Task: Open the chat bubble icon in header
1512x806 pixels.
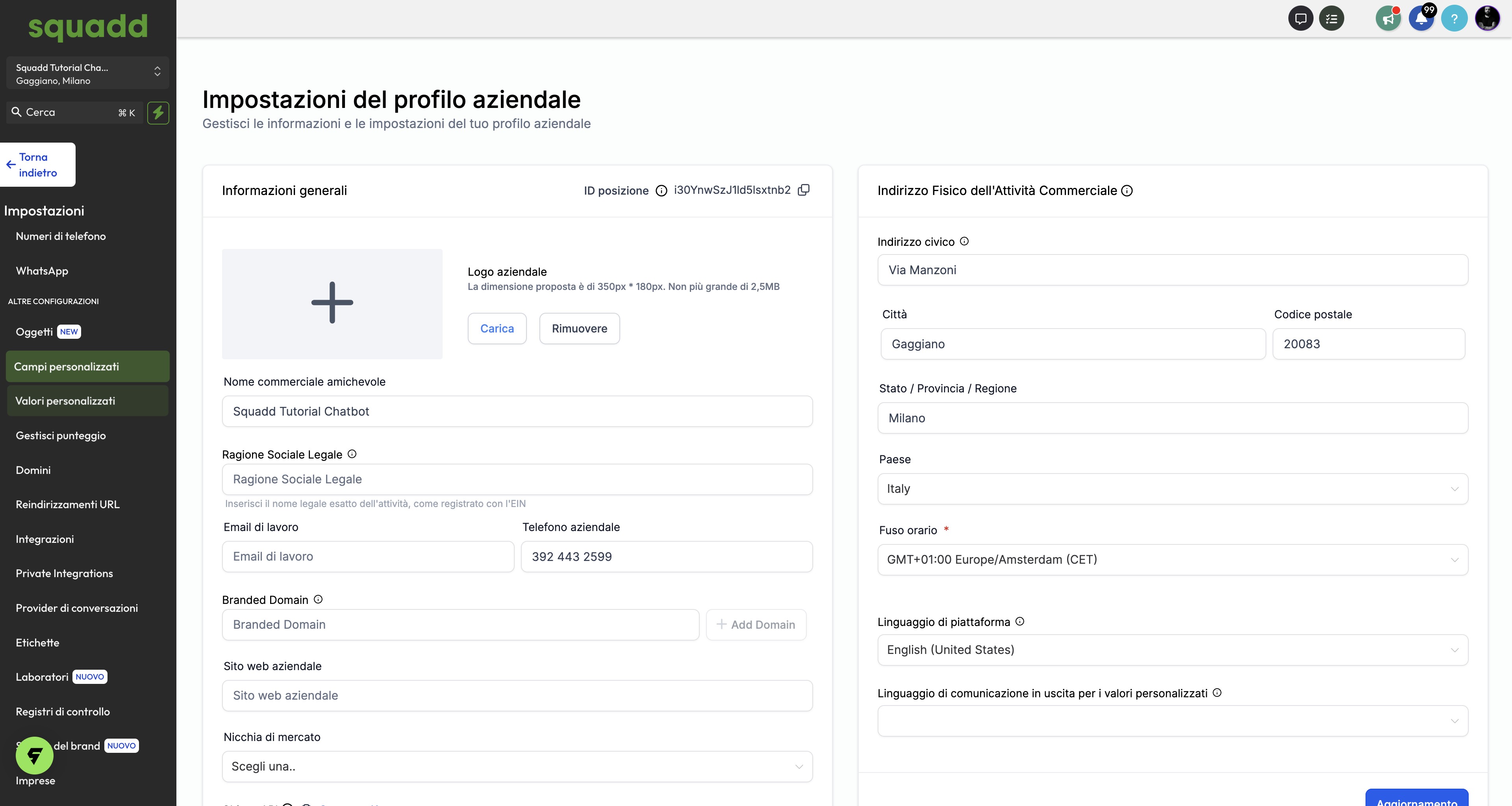Action: pos(1300,19)
